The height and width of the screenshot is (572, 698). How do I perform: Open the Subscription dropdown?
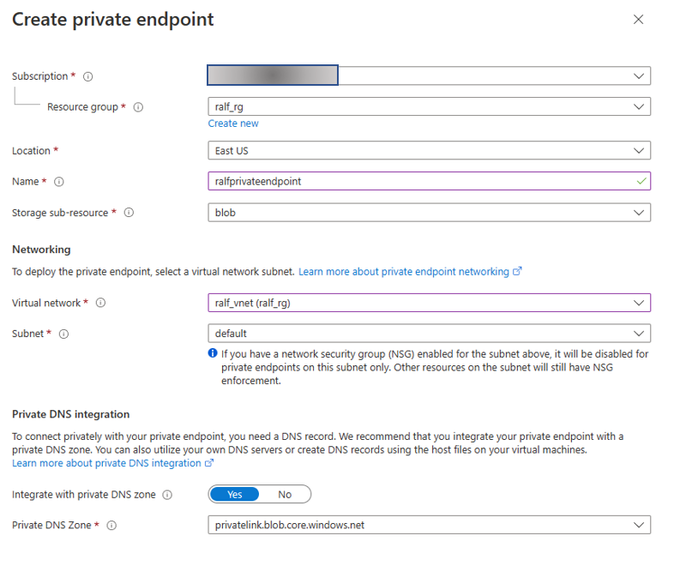tap(638, 76)
